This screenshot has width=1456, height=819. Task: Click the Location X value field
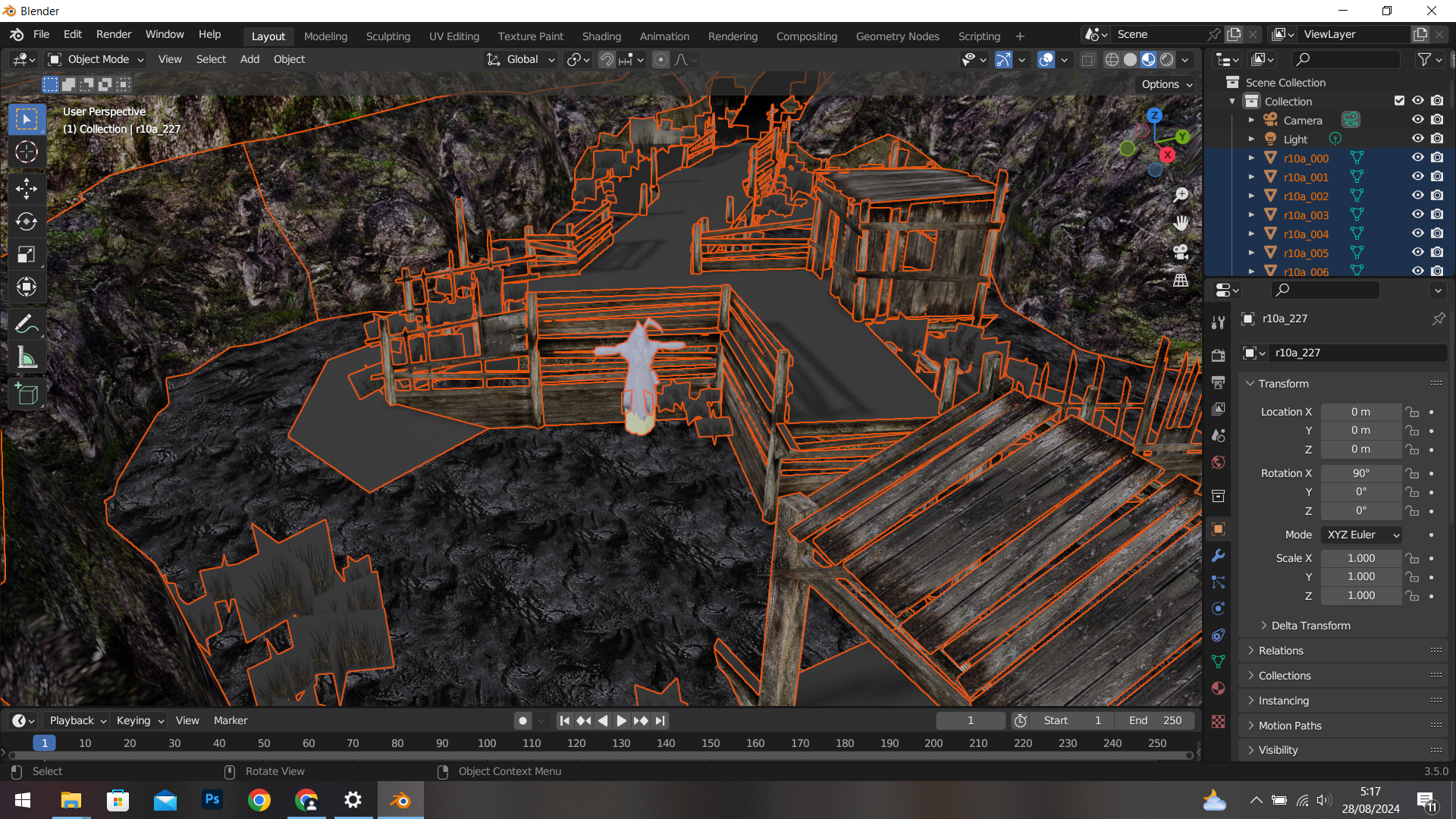pos(1361,412)
